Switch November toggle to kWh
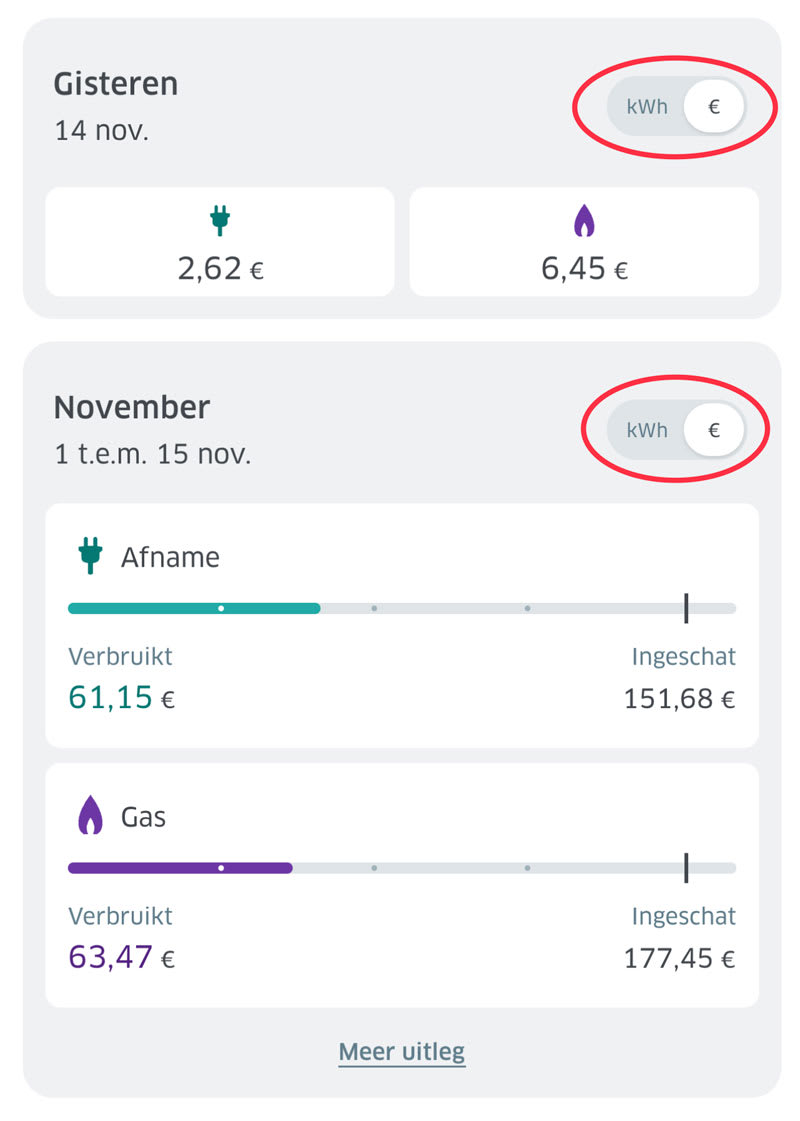Image resolution: width=800 pixels, height=1121 pixels. (647, 430)
